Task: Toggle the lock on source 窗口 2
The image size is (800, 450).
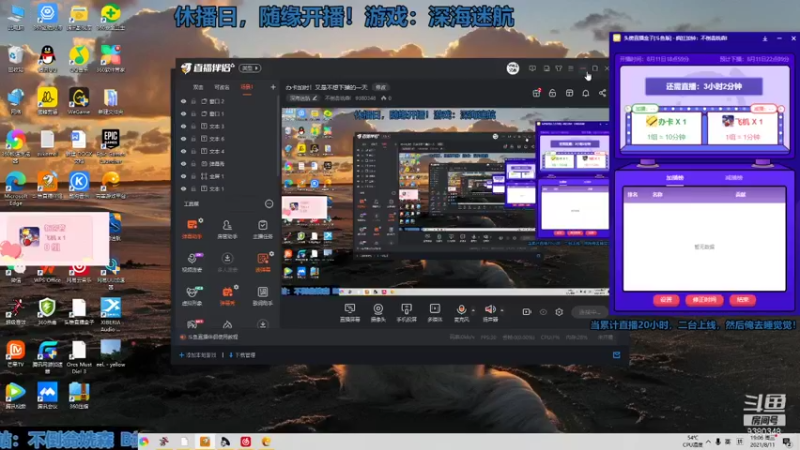Action: tap(194, 101)
